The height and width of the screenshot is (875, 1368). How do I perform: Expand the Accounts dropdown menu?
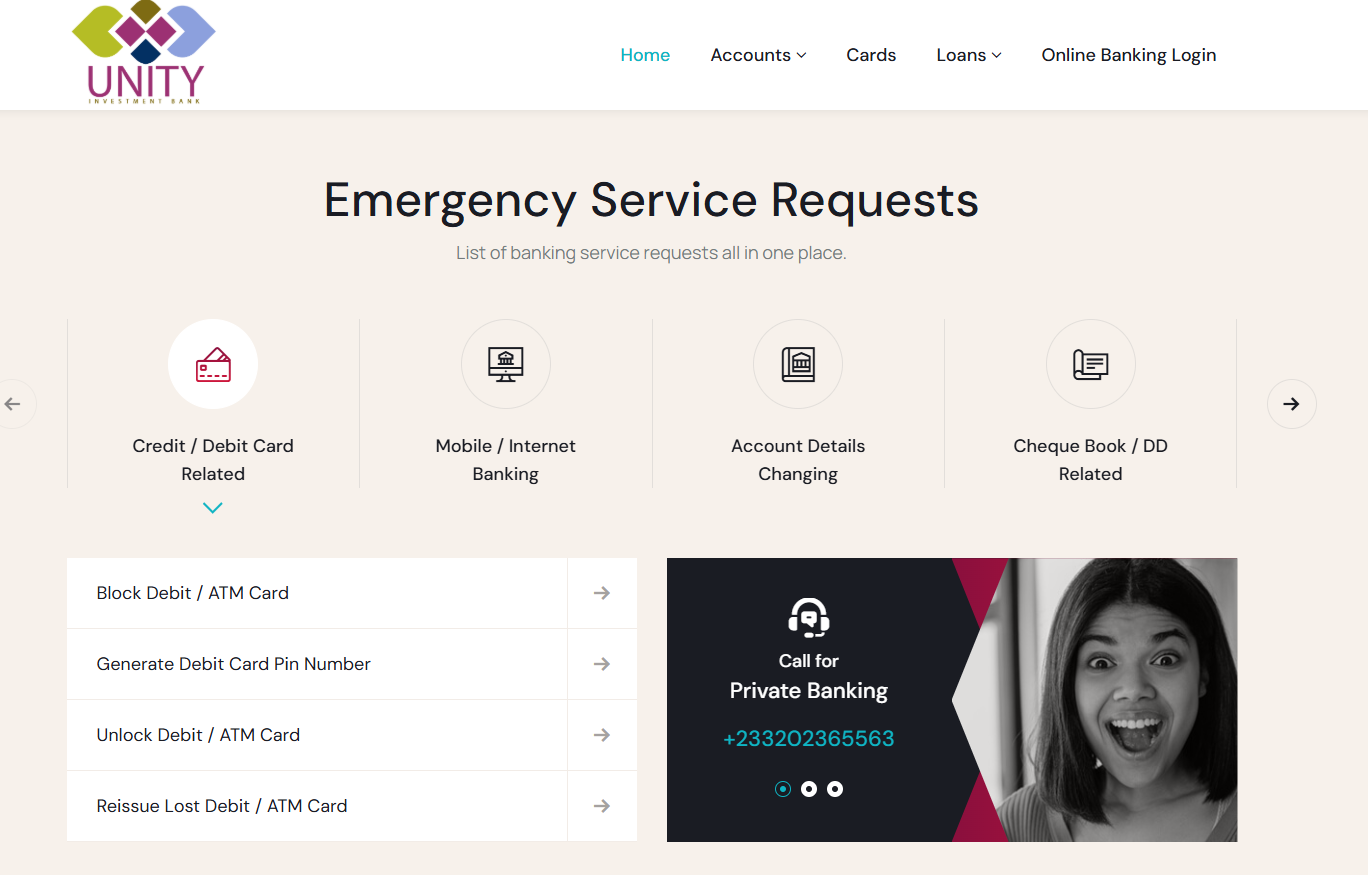[x=758, y=55]
